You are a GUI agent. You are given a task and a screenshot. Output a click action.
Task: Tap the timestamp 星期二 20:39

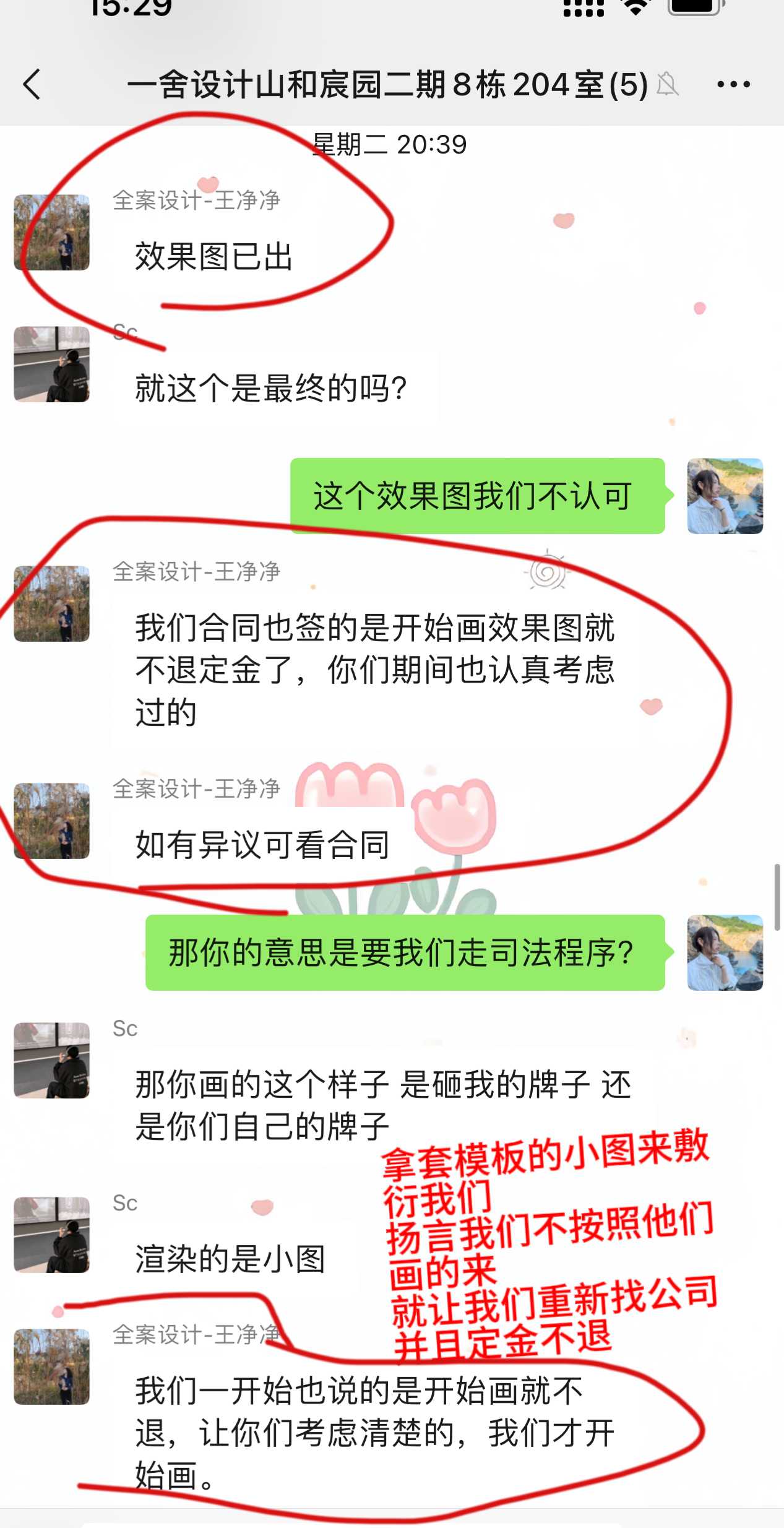tap(390, 145)
